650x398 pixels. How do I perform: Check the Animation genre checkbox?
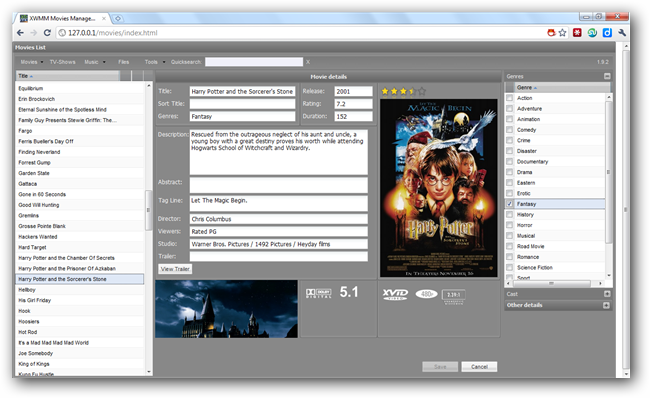click(x=509, y=119)
